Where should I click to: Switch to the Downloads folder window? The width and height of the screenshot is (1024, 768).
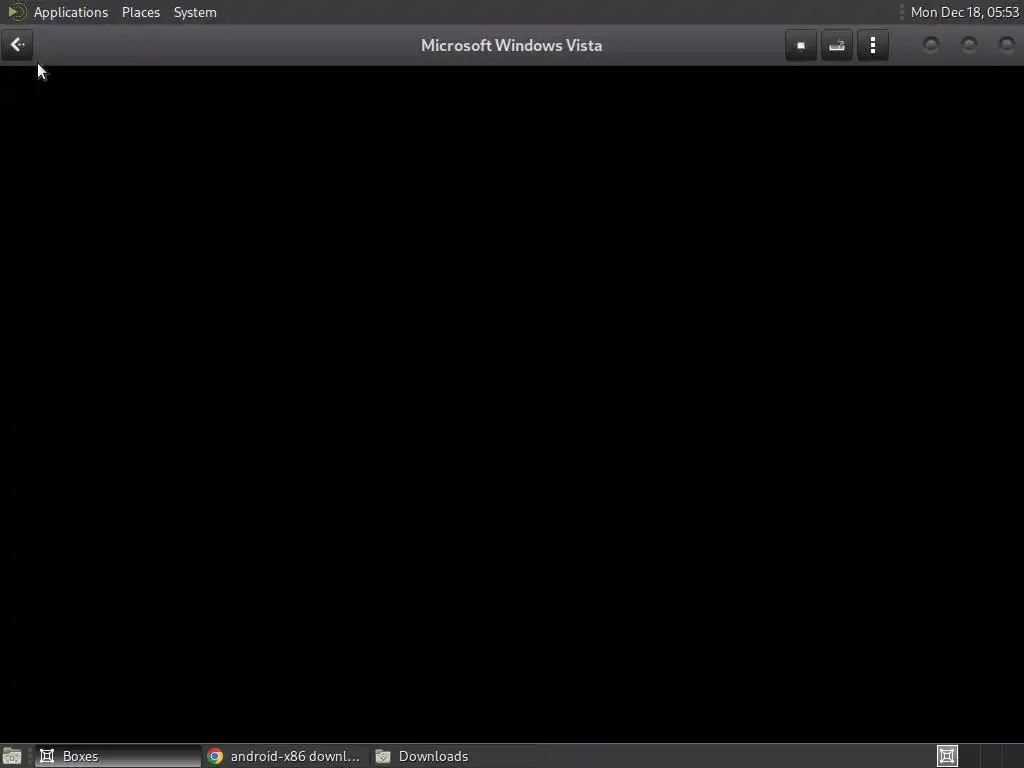click(x=454, y=756)
